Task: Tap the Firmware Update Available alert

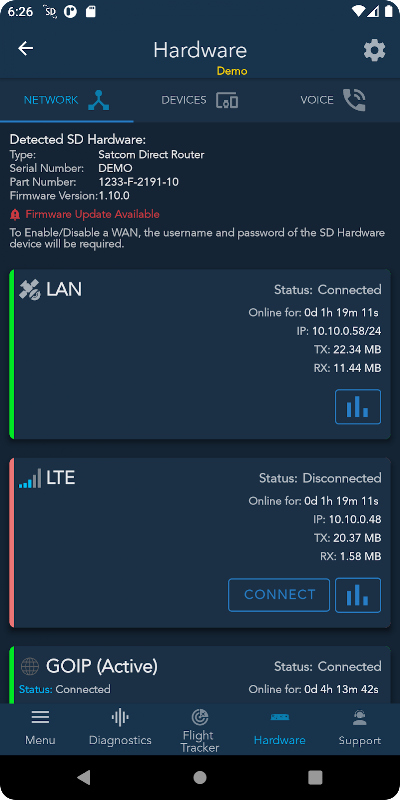Action: (85, 214)
